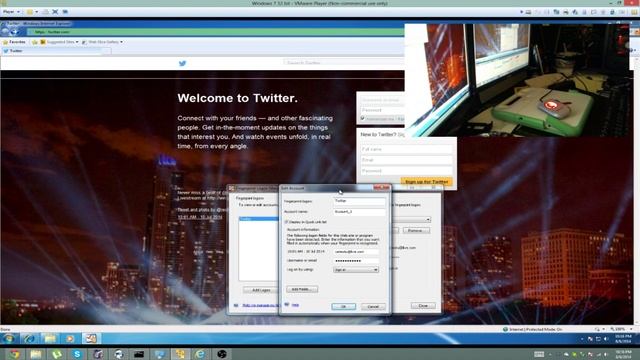This screenshot has height=360, width=640.
Task: Click the masked password field in Edit Account
Action: (356, 261)
